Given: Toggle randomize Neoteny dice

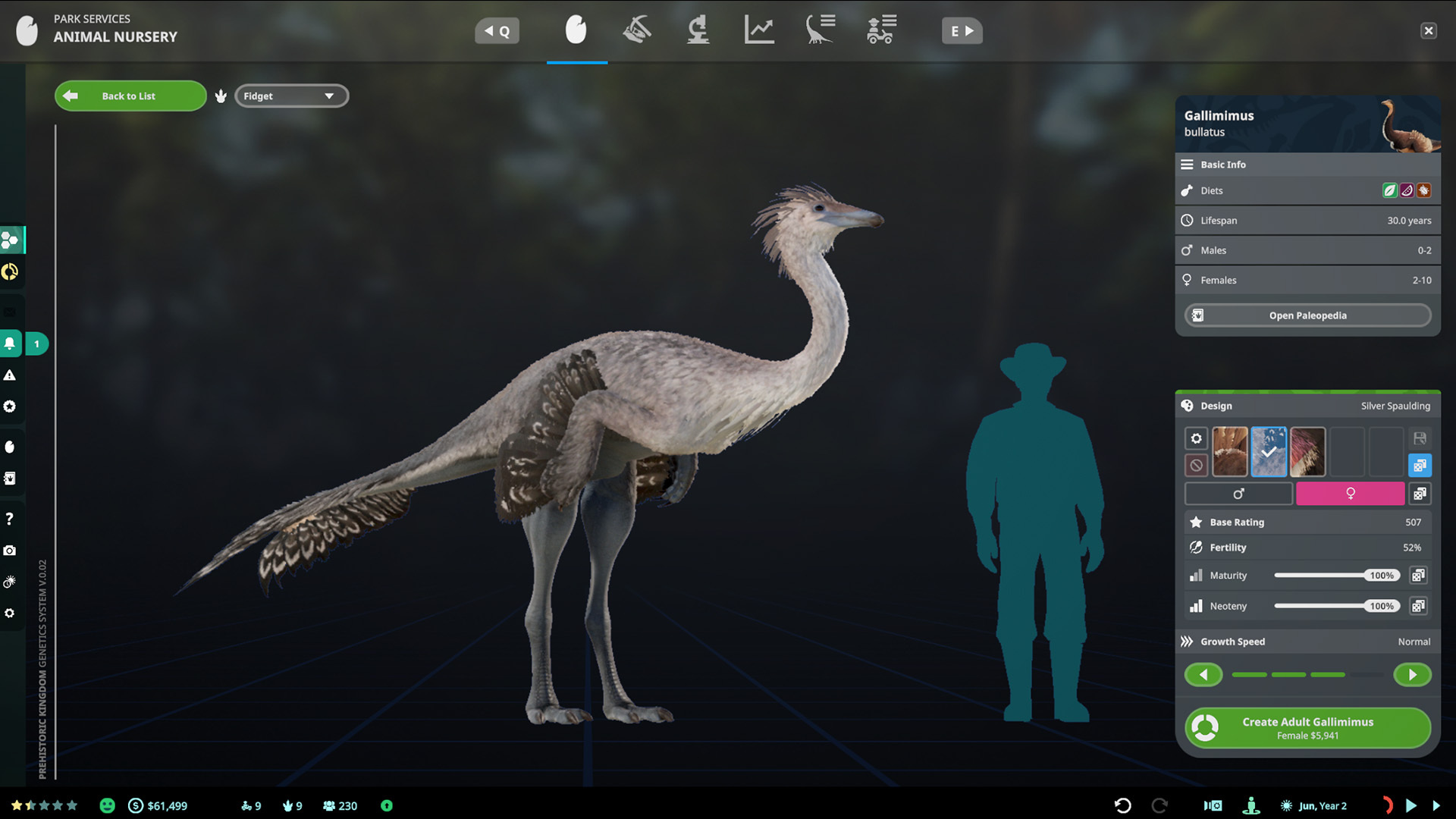Looking at the screenshot, I should coord(1418,606).
